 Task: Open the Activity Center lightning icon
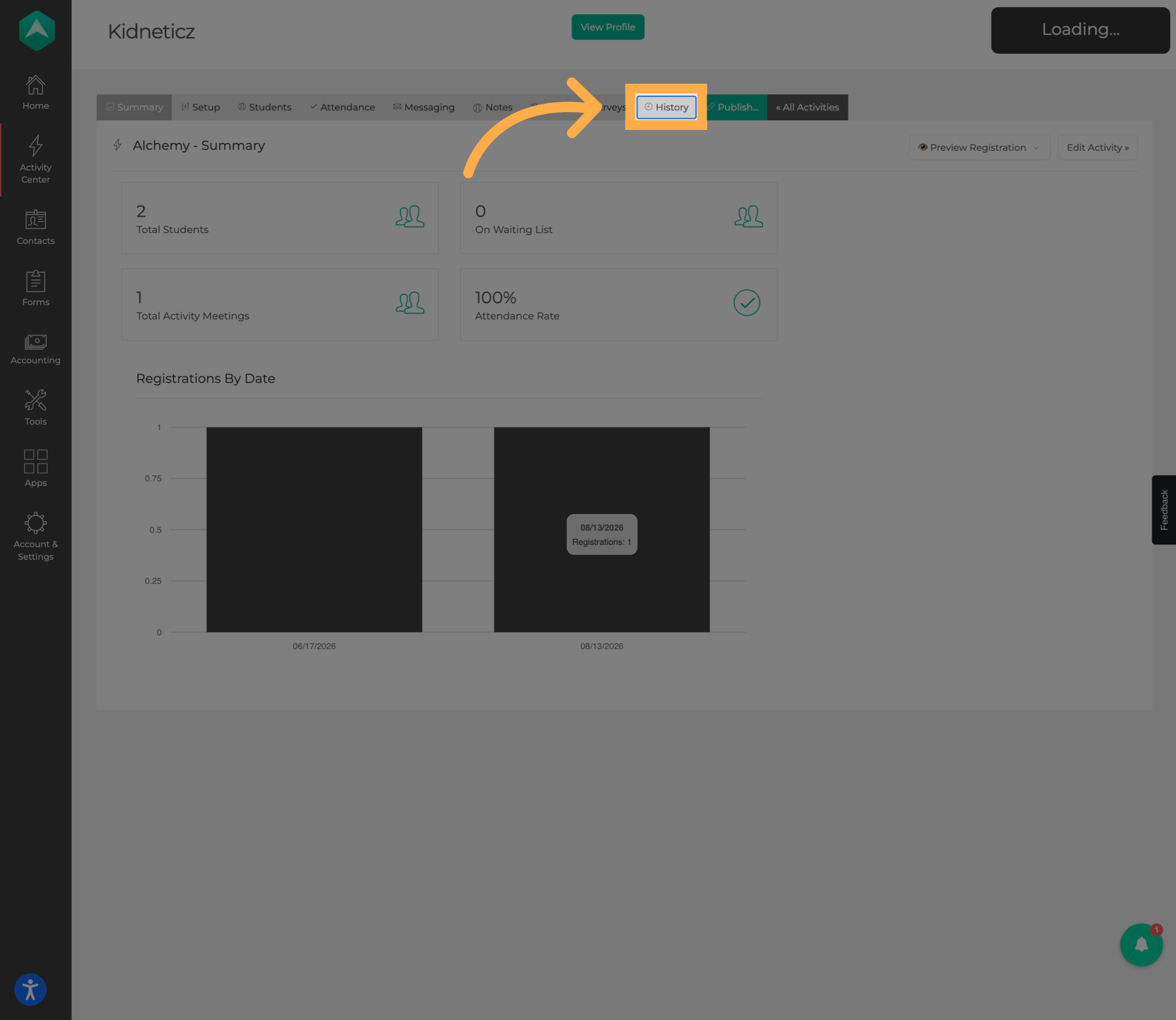pos(35,146)
